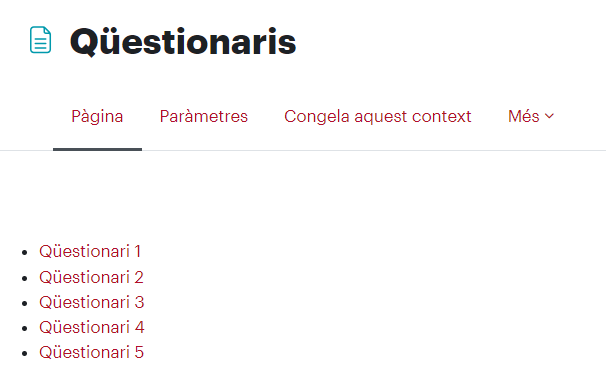The image size is (606, 387).
Task: Click the bullet before Qüestionari 2
Action: click(x=25, y=278)
